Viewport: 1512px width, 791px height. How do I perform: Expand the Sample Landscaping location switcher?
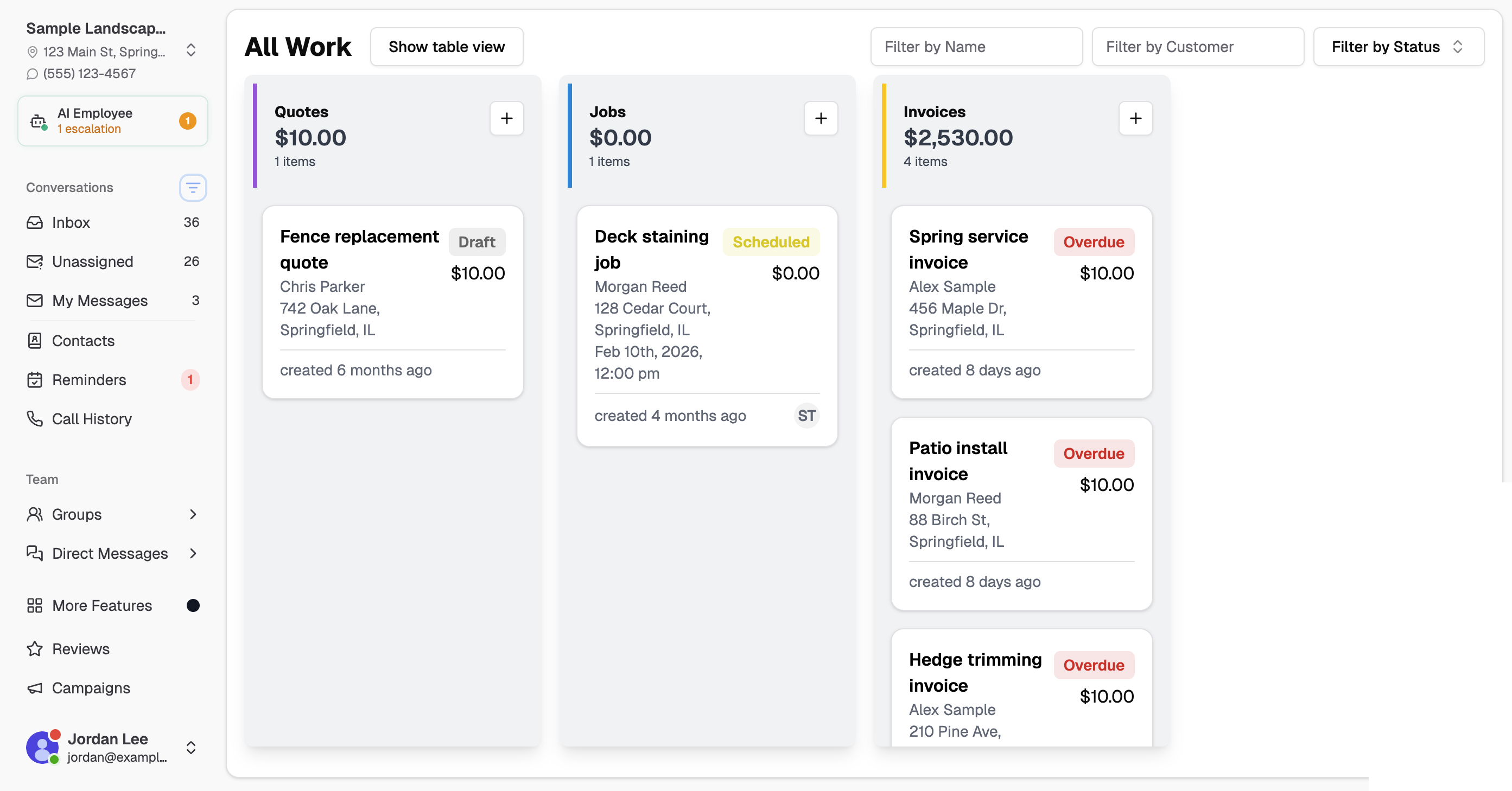pyautogui.click(x=190, y=50)
